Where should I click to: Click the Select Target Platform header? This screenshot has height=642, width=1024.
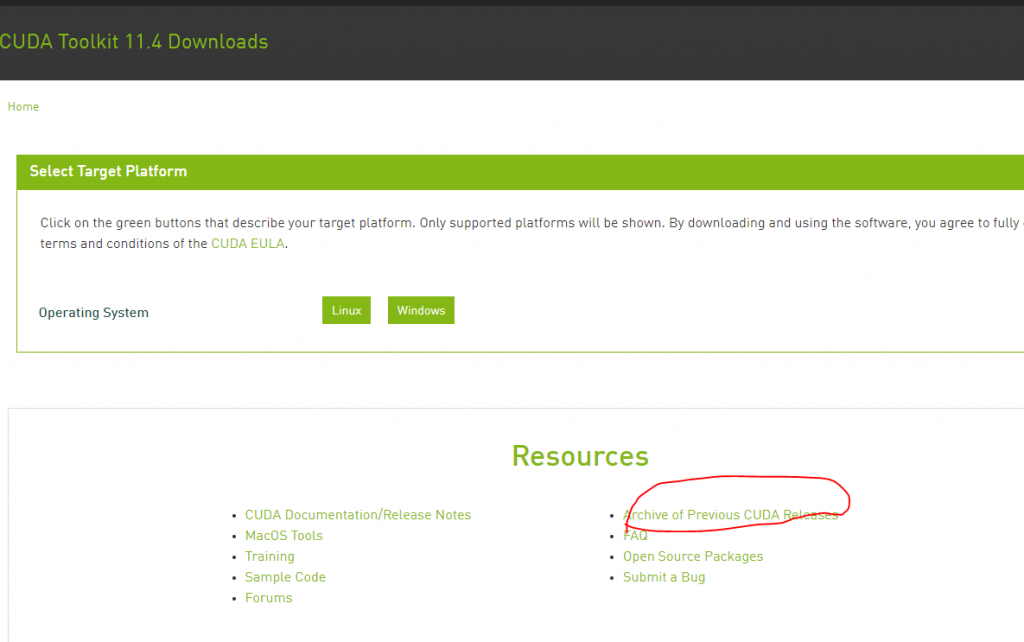(x=108, y=171)
